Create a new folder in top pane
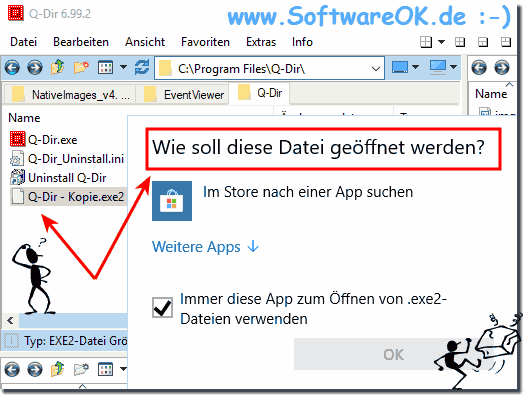The image size is (524, 396). 81,68
